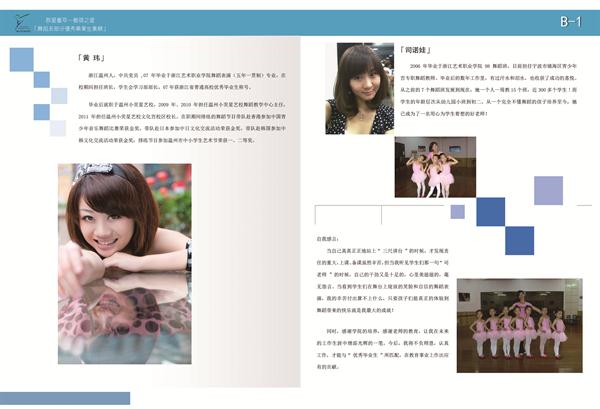Click the lavender square on right edge
The image size is (600, 409).
pyautogui.click(x=549, y=187)
